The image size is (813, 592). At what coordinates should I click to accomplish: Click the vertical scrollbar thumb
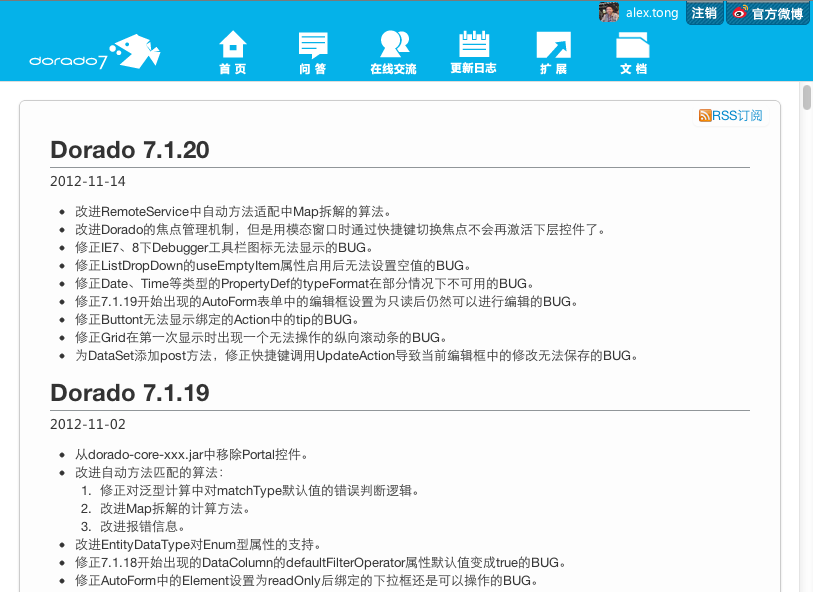[x=806, y=96]
